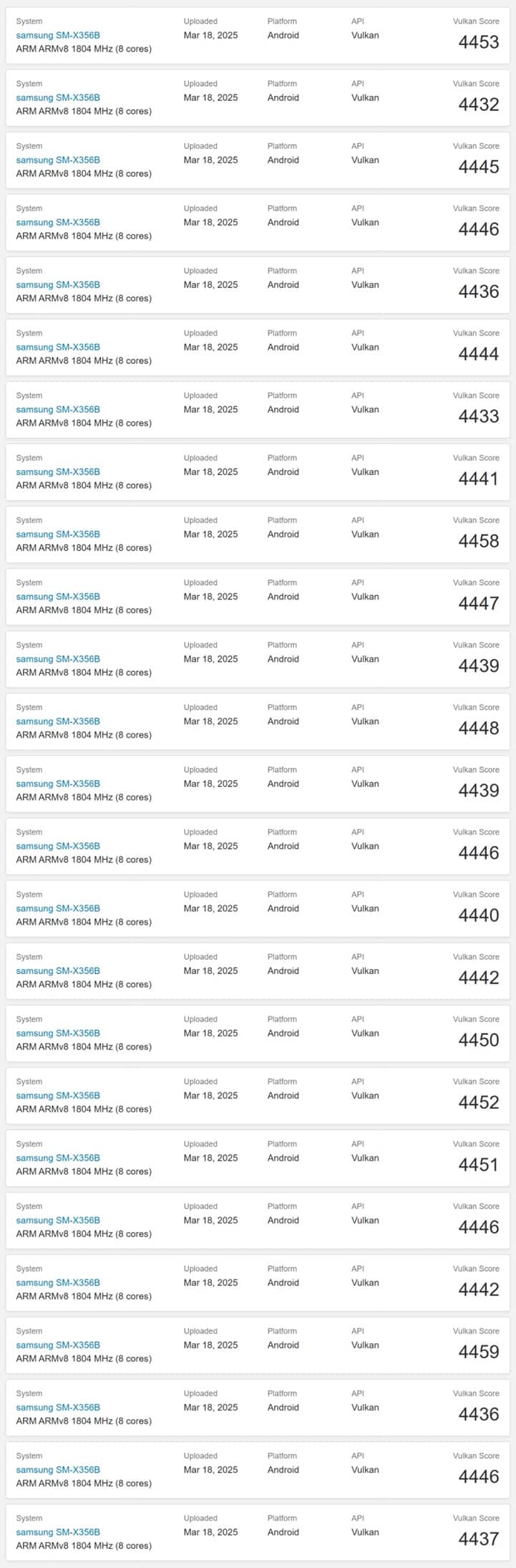This screenshot has height=1568, width=516.
Task: Follow the samsung SM-X356B link scoring 4433
Action: 58,409
